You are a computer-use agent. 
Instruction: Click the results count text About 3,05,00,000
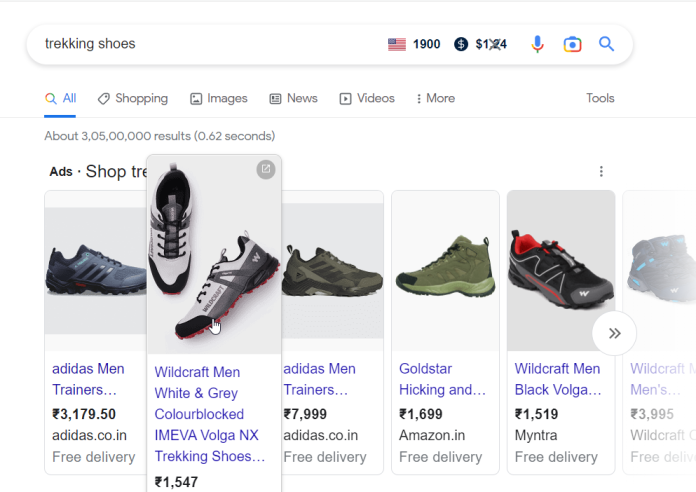click(160, 136)
